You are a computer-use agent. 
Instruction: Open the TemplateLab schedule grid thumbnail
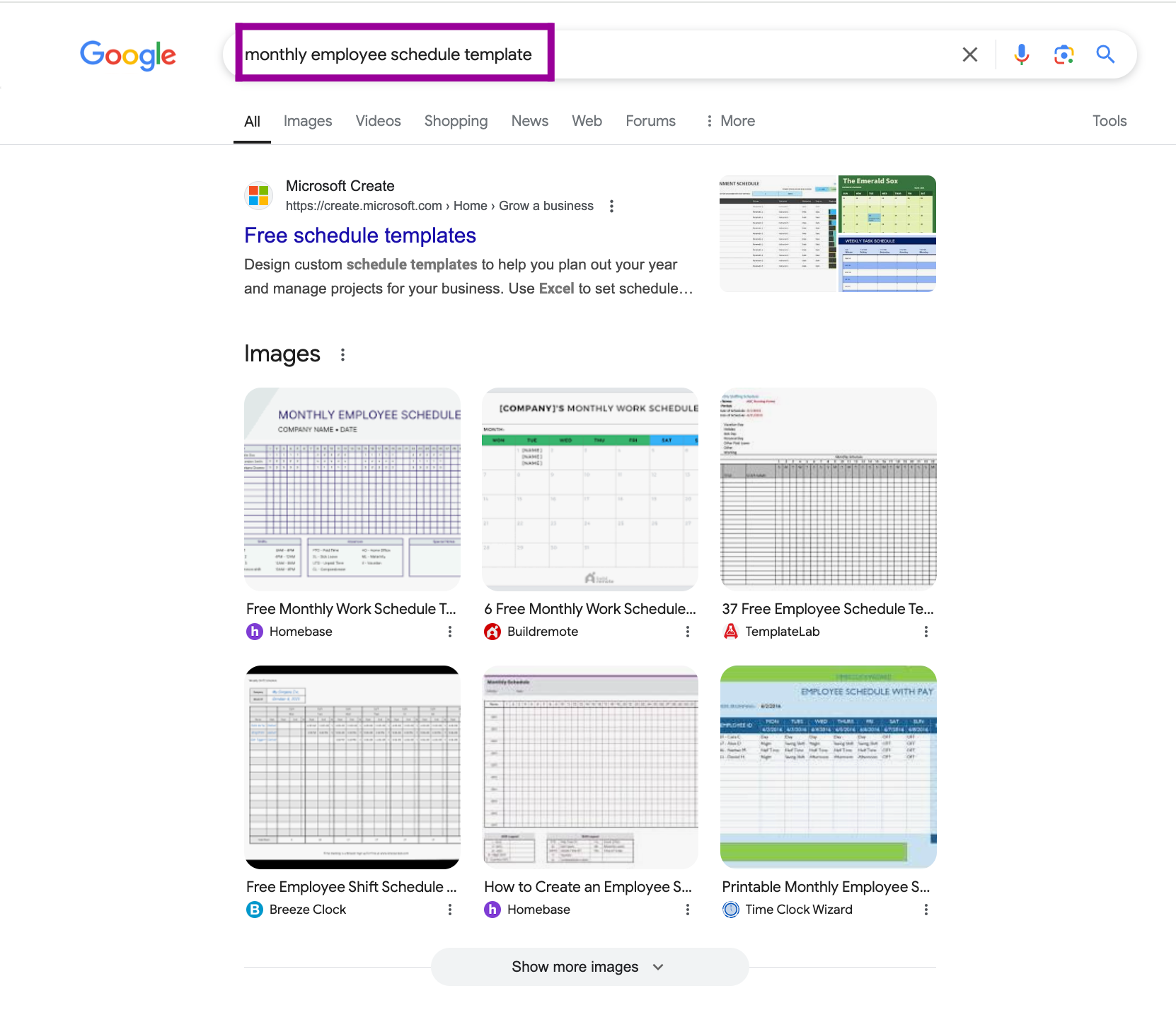[828, 489]
